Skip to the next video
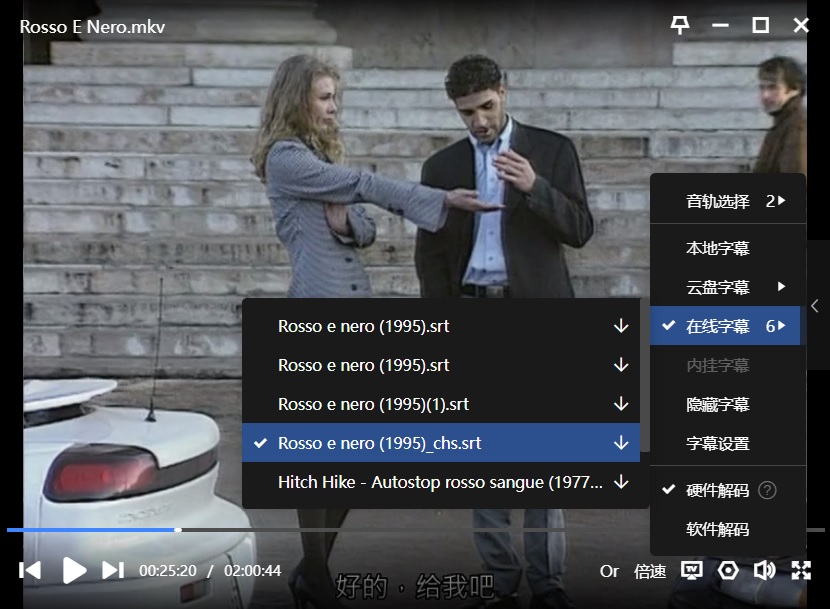Viewport: 830px width, 609px height. point(113,570)
